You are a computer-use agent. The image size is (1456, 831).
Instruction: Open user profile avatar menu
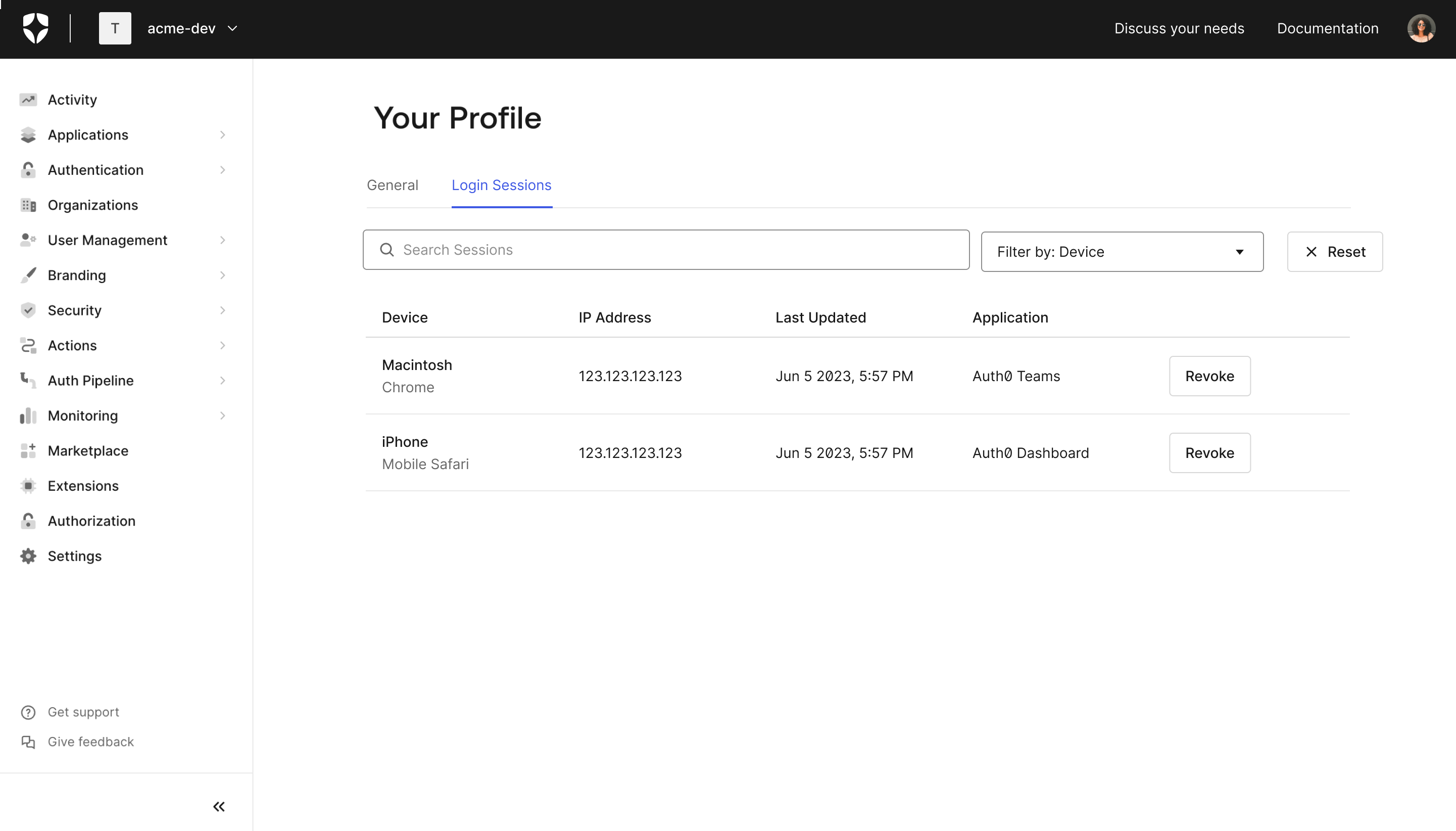click(x=1421, y=28)
